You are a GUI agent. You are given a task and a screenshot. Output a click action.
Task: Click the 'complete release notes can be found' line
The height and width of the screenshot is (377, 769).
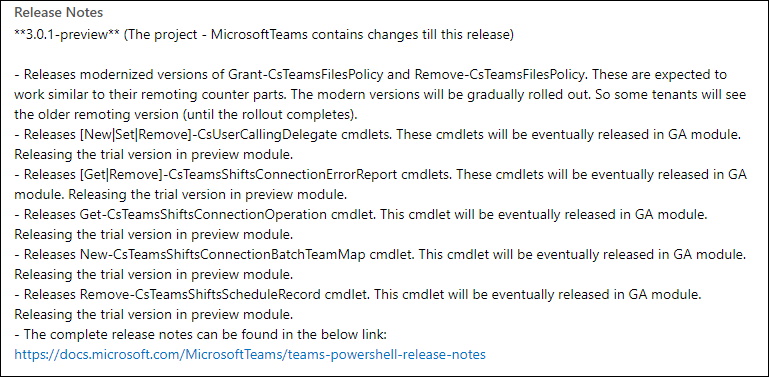point(201,334)
